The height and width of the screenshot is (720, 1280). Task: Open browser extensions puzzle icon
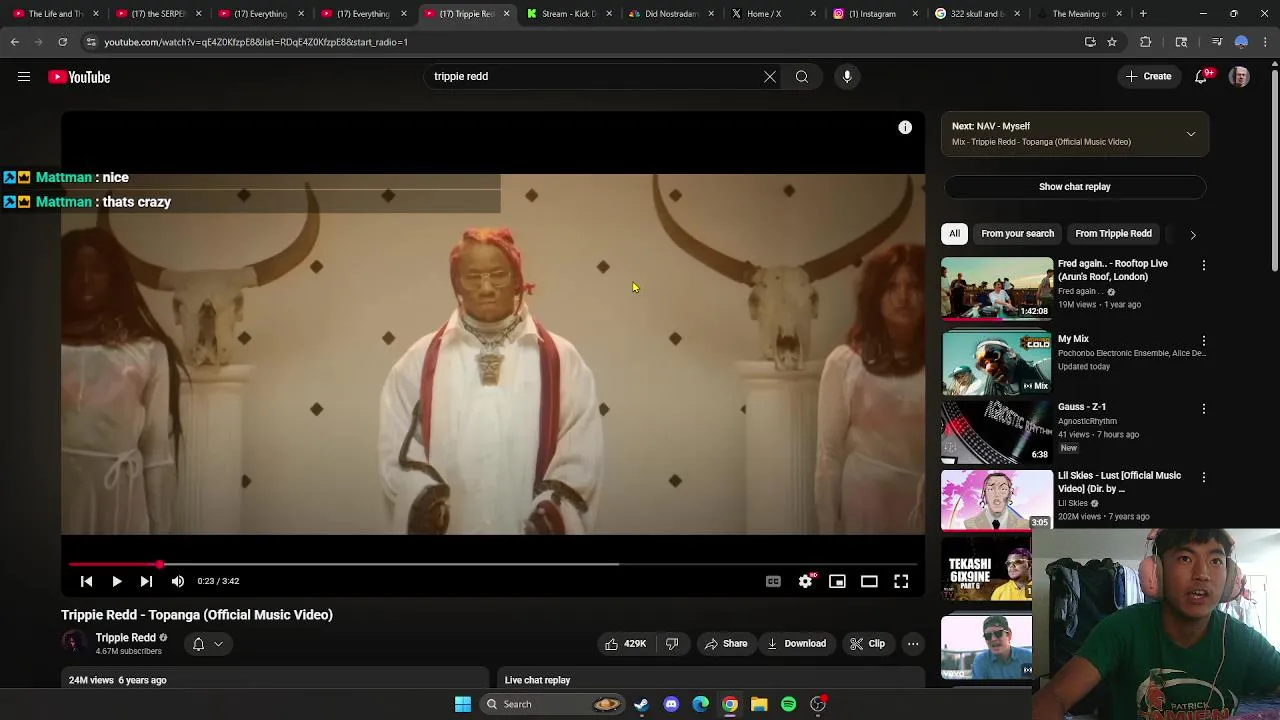[x=1146, y=42]
